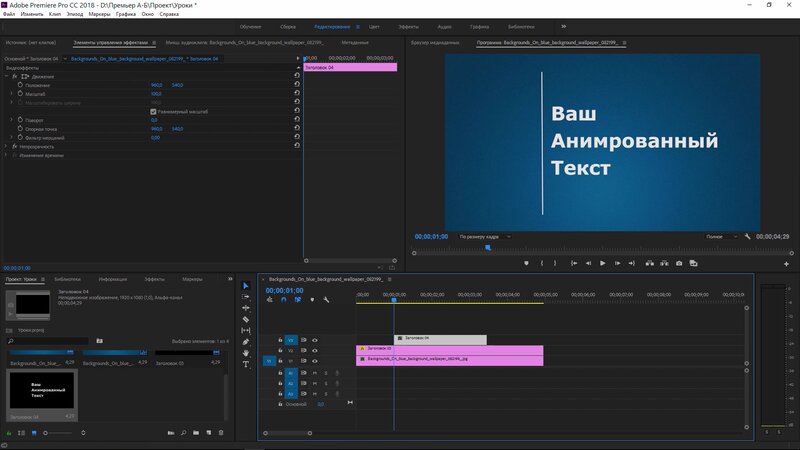This screenshot has width=800, height=450.
Task: Toggle position animation stopwatch
Action: [x=20, y=85]
